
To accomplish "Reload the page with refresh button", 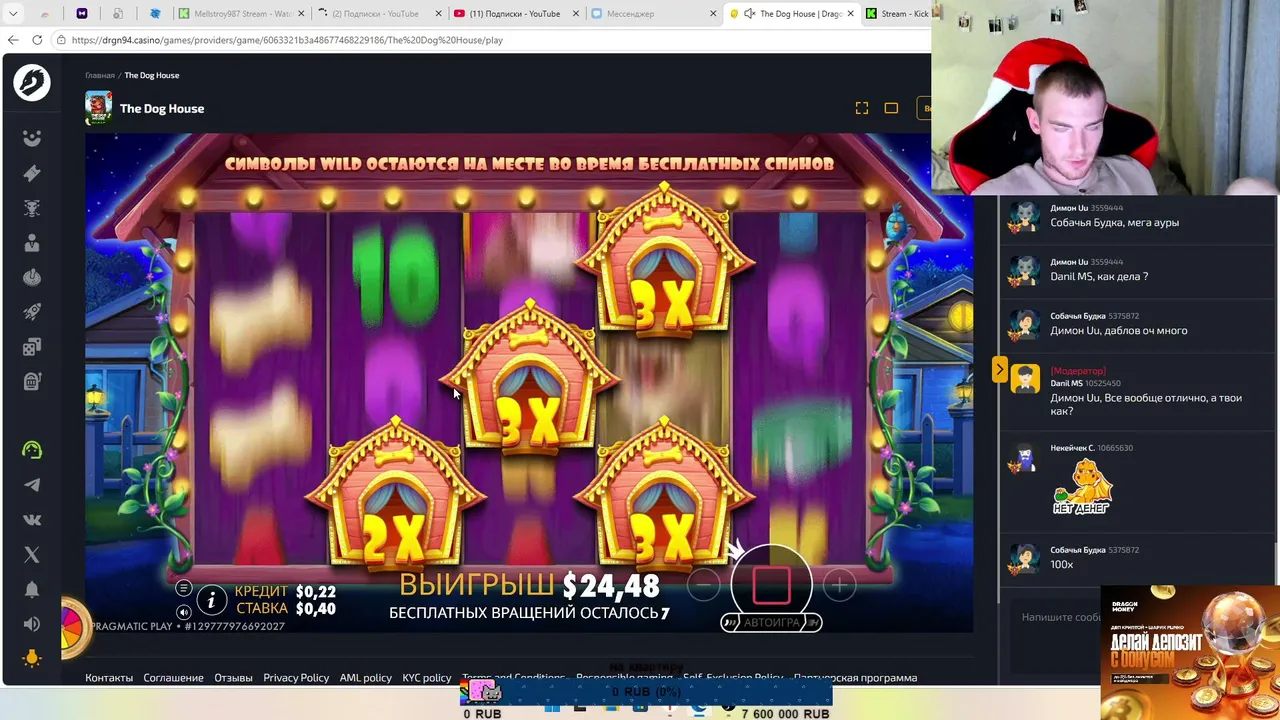I will click(x=37, y=40).
